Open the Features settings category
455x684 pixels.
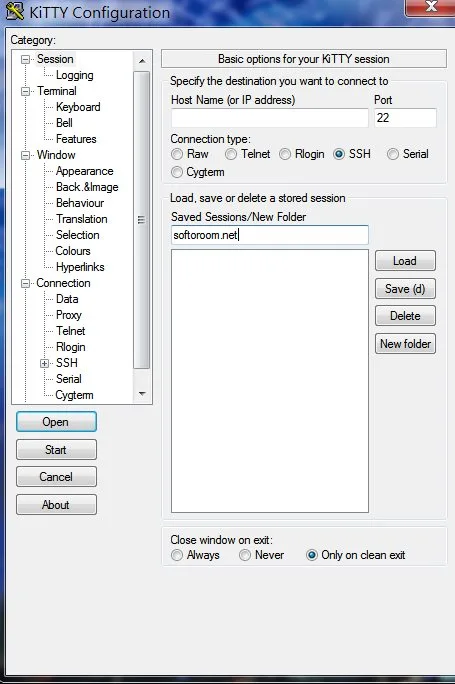click(76, 139)
